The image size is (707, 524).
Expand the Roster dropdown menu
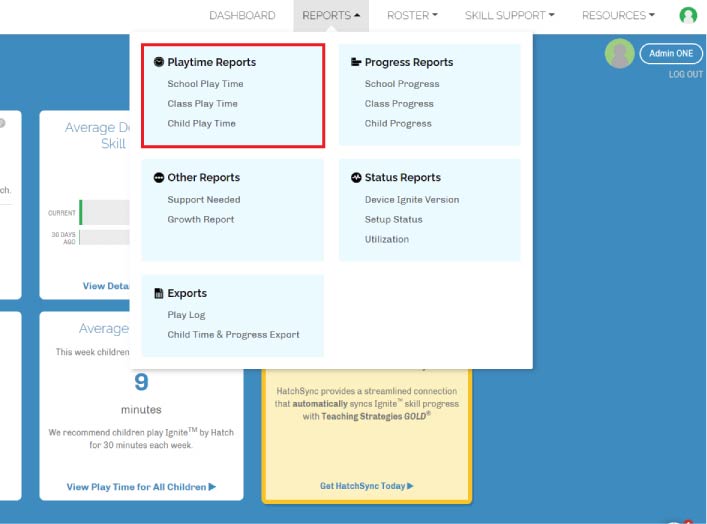(x=412, y=15)
